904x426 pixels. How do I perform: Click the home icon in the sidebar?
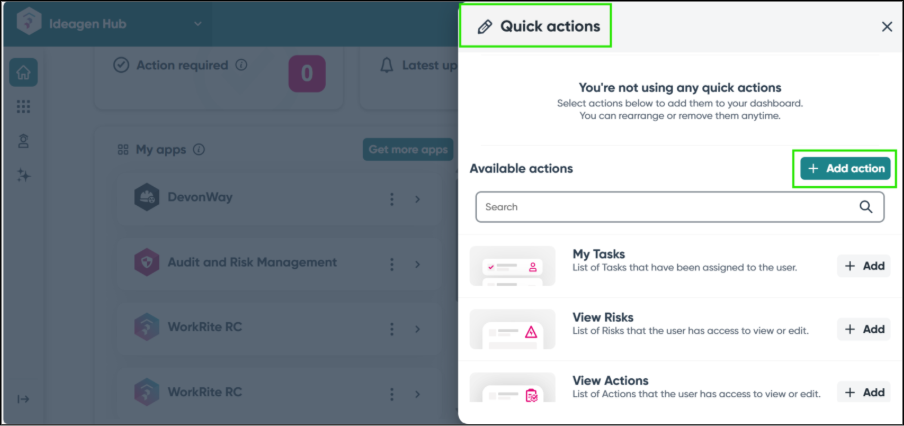pyautogui.click(x=24, y=72)
